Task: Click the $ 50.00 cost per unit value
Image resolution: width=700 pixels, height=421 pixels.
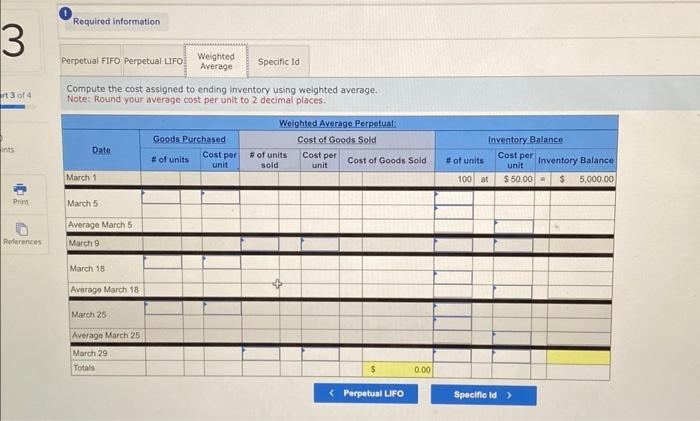Action: (518, 179)
